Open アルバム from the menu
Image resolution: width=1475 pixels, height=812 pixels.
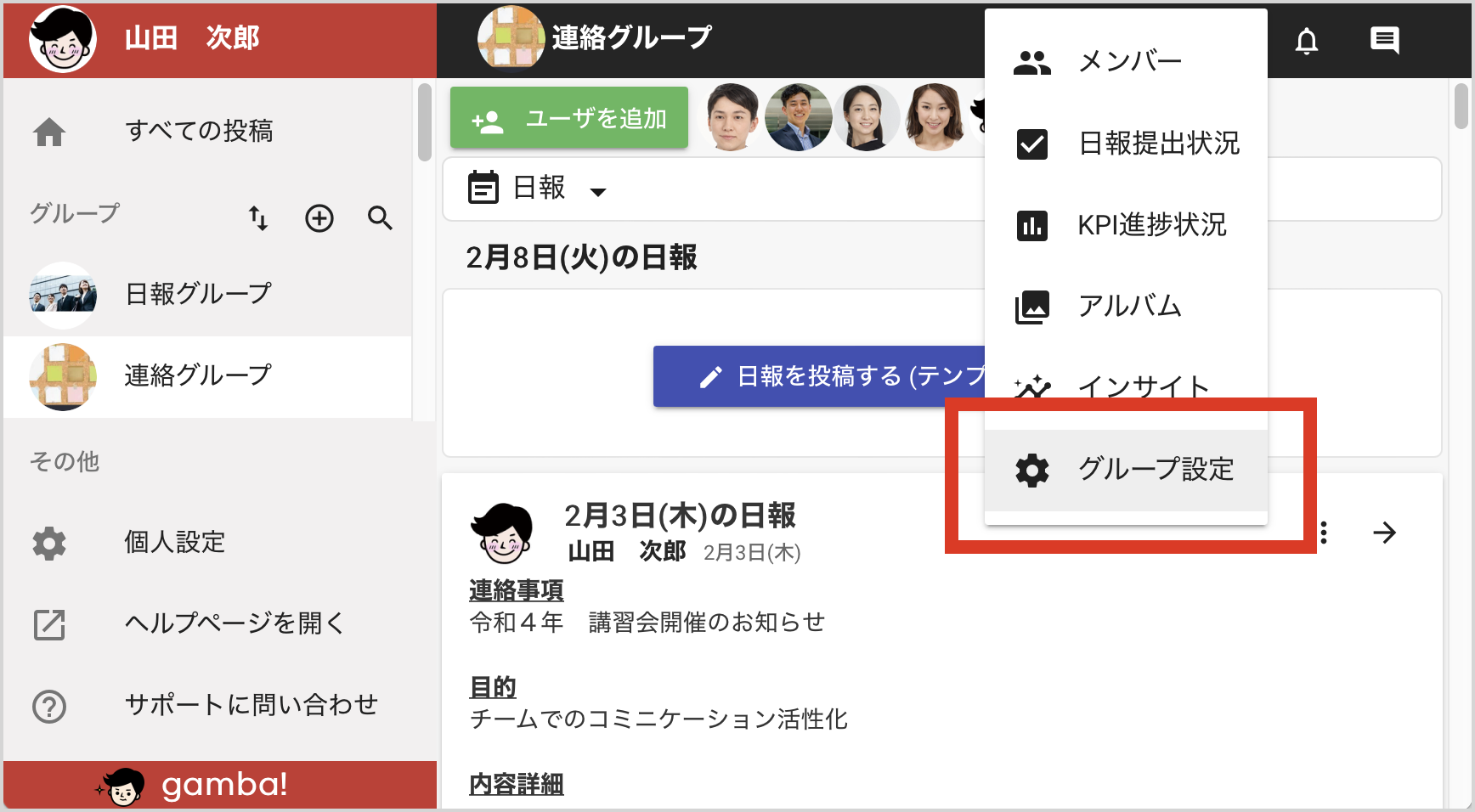1125,307
